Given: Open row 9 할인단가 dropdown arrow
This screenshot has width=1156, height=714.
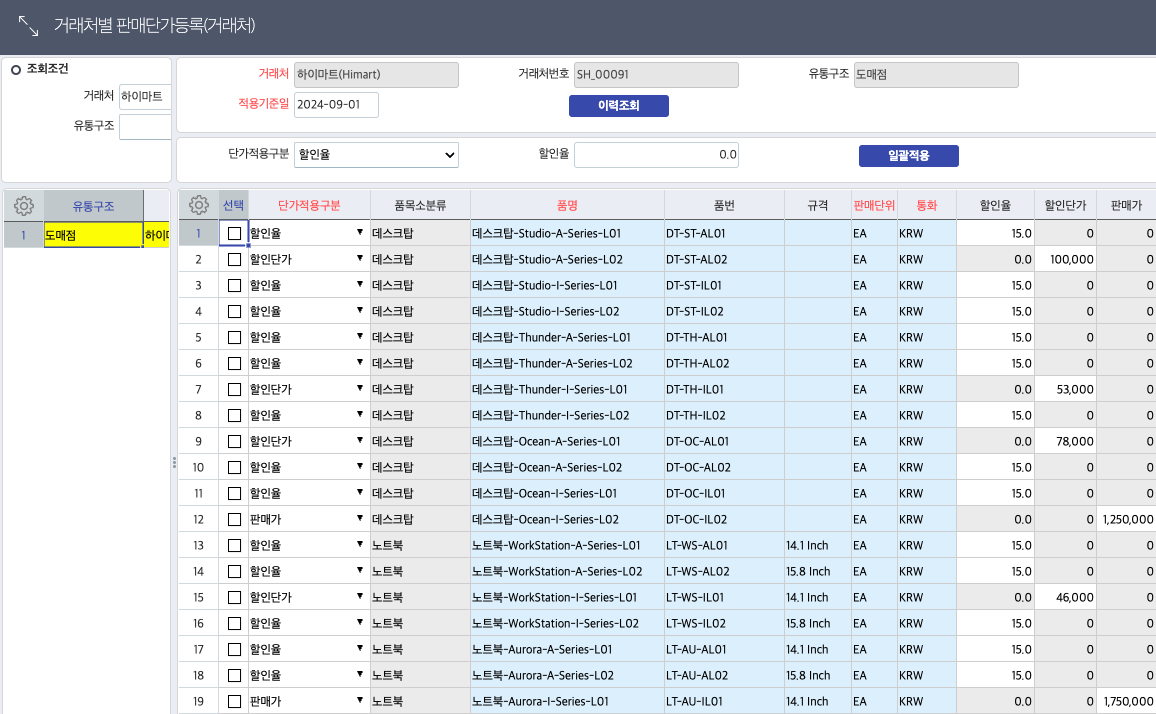Looking at the screenshot, I should (360, 441).
